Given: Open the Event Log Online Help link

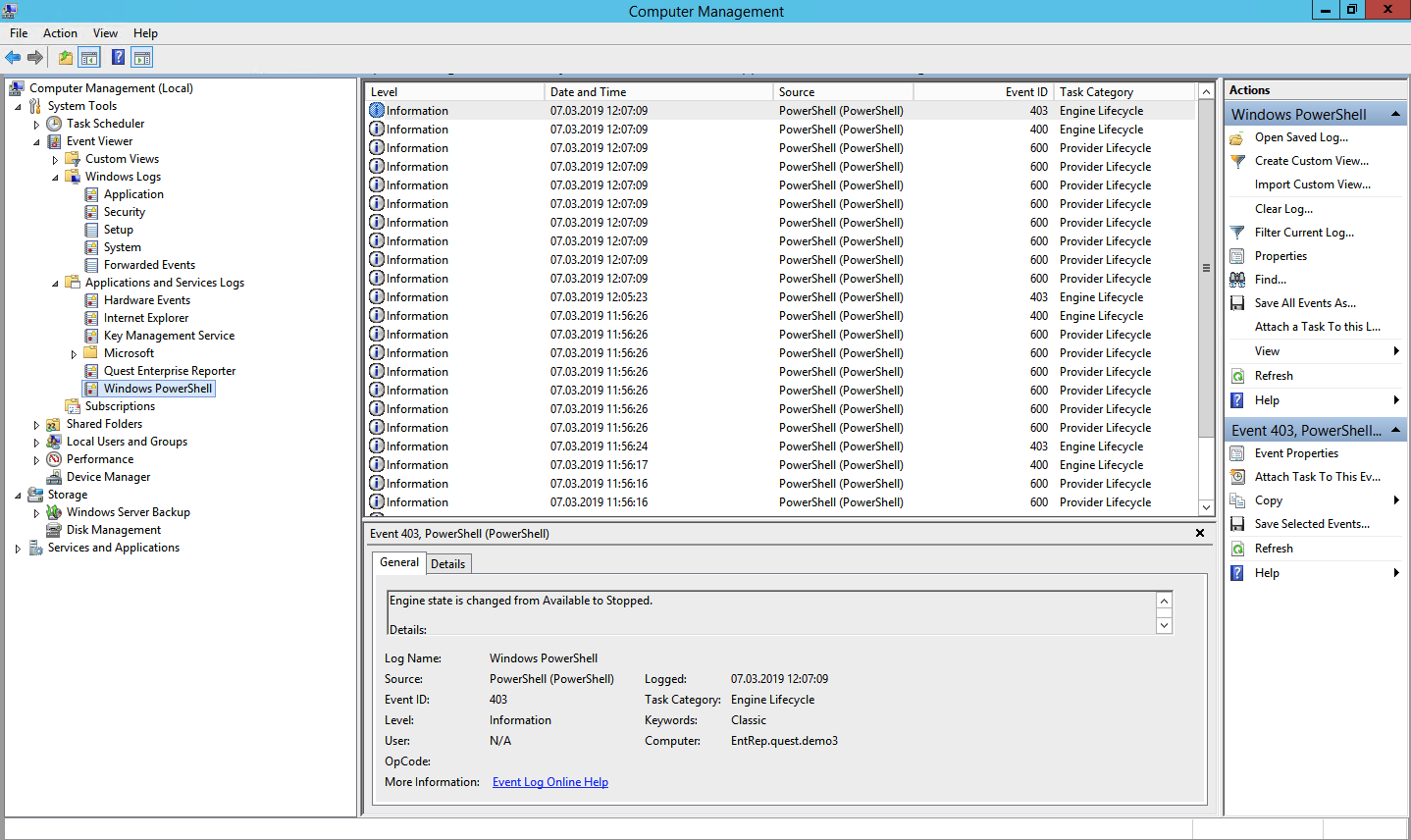Looking at the screenshot, I should (x=550, y=782).
